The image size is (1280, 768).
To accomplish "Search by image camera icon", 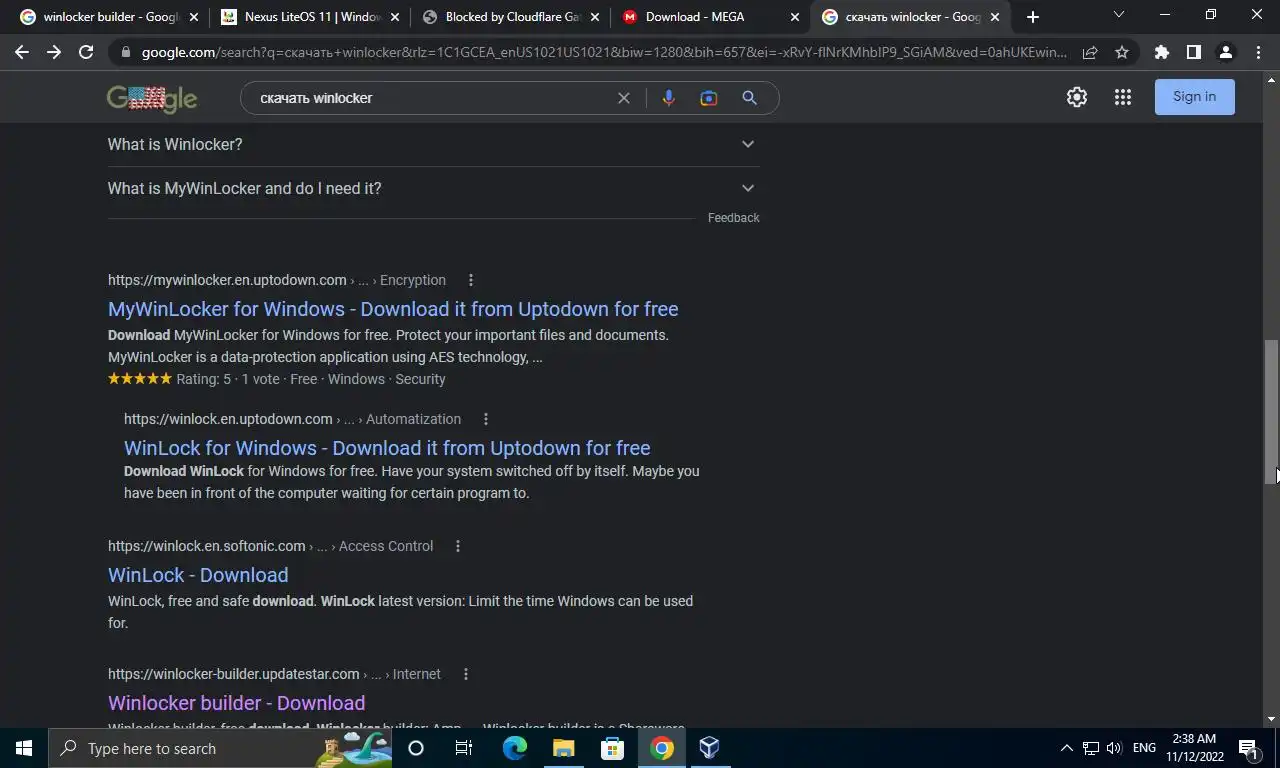I will [x=708, y=98].
